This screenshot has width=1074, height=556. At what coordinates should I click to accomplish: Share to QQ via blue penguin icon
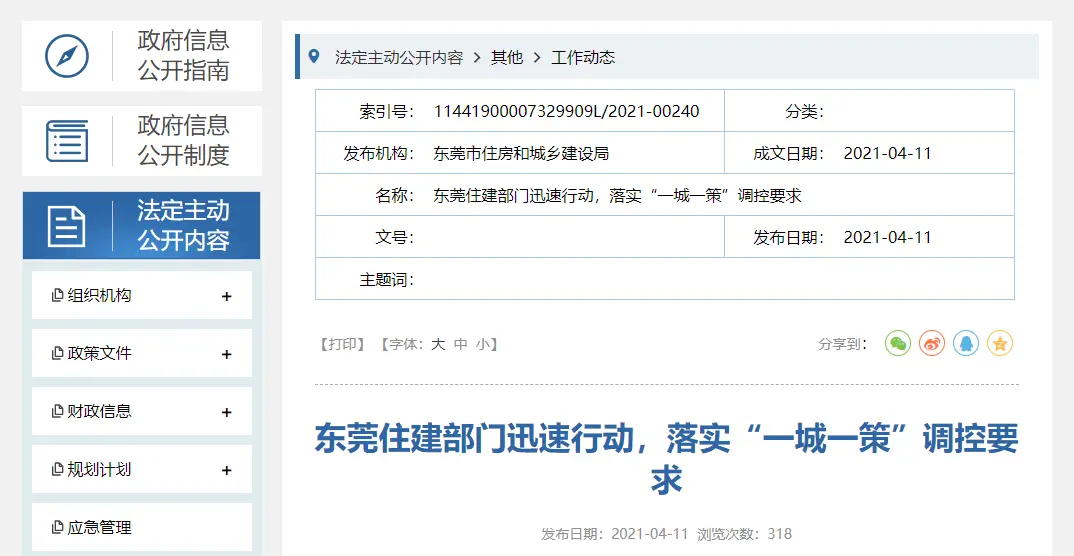[x=966, y=343]
